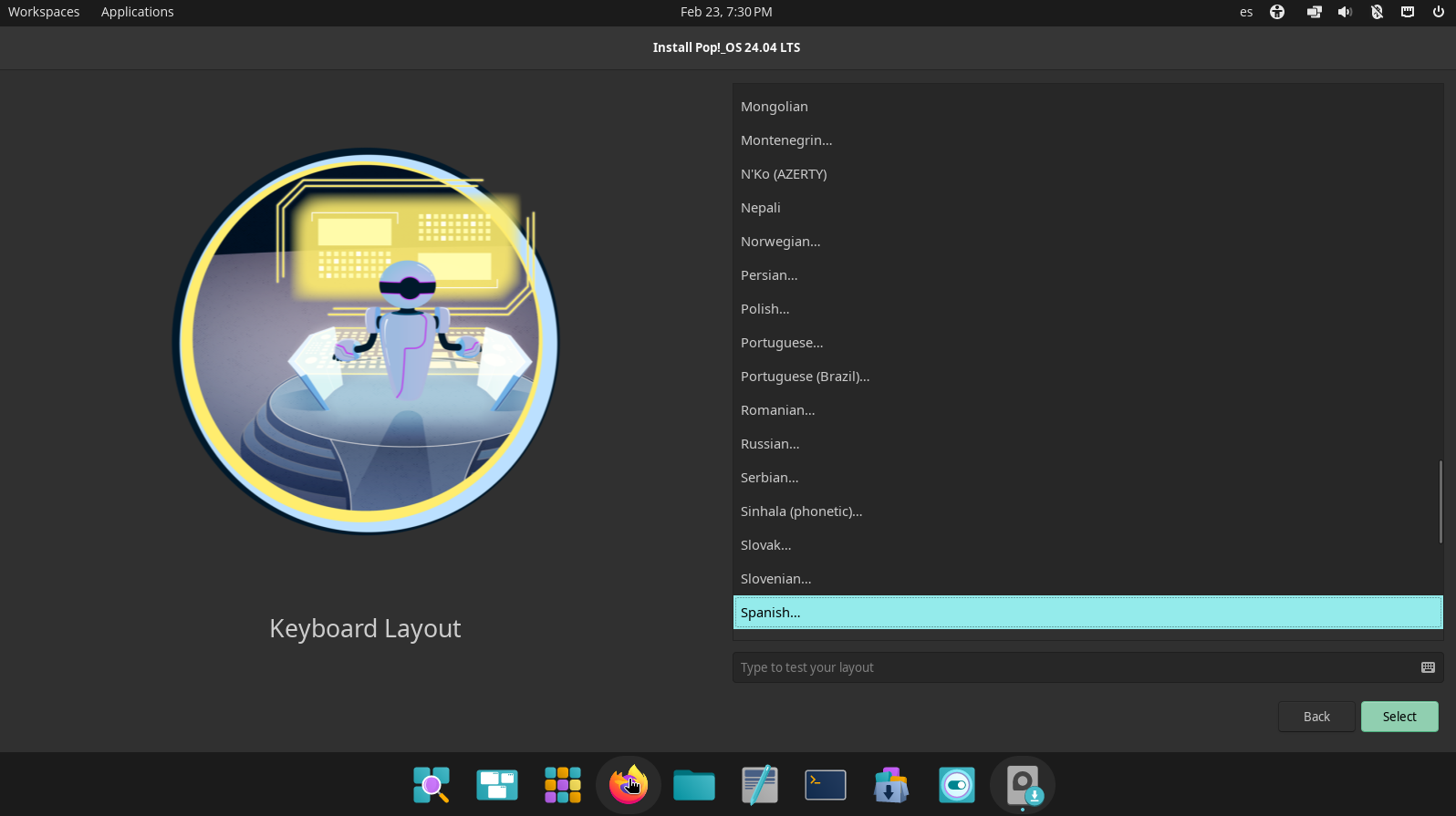Open the Settings toggle icon in dock
The height and width of the screenshot is (816, 1456).
pyautogui.click(x=956, y=784)
